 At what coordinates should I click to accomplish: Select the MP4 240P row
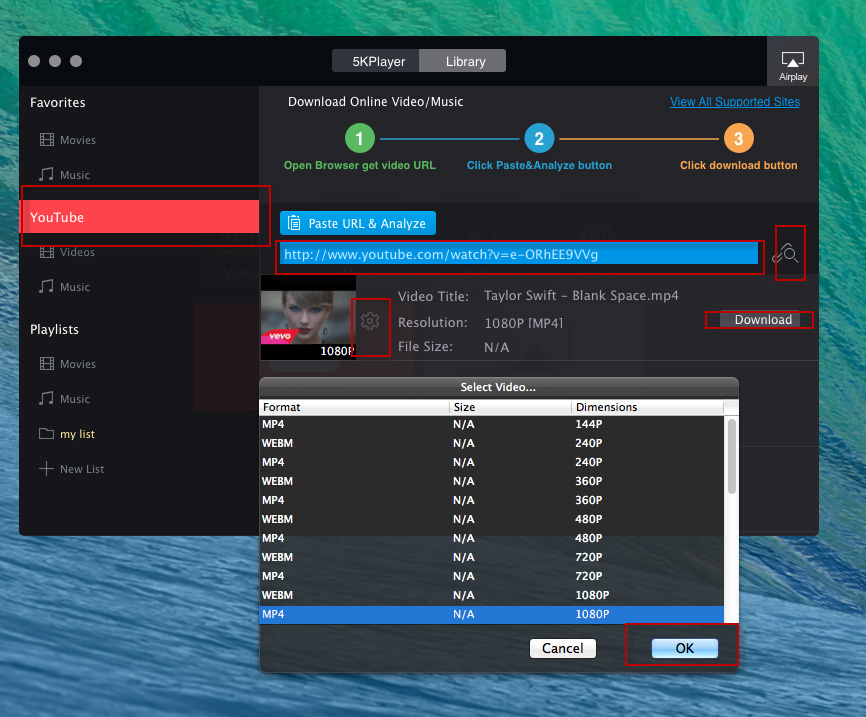492,462
